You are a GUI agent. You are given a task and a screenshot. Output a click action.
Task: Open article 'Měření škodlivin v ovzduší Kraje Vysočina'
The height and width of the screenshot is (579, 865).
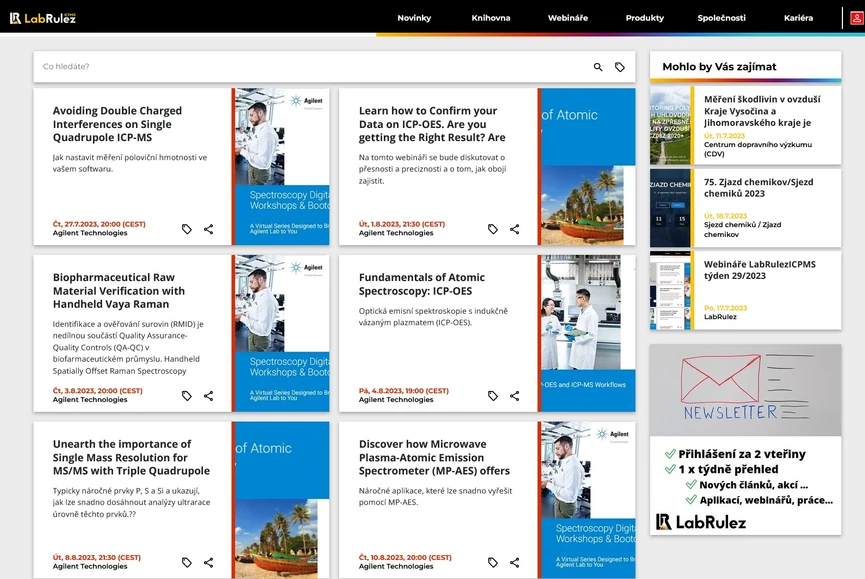tap(762, 111)
